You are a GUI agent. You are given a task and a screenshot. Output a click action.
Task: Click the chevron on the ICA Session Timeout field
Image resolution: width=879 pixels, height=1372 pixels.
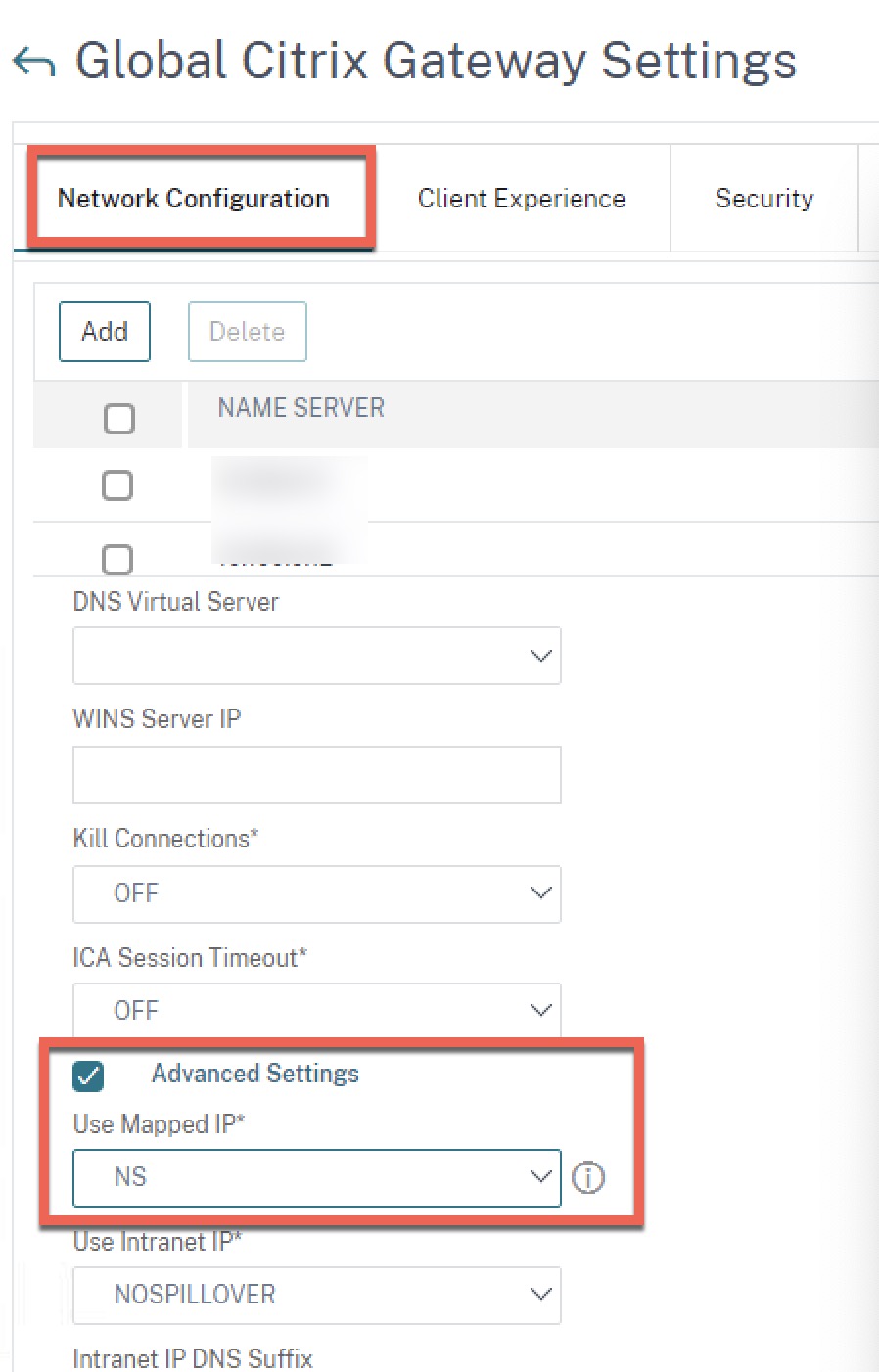(x=540, y=1008)
